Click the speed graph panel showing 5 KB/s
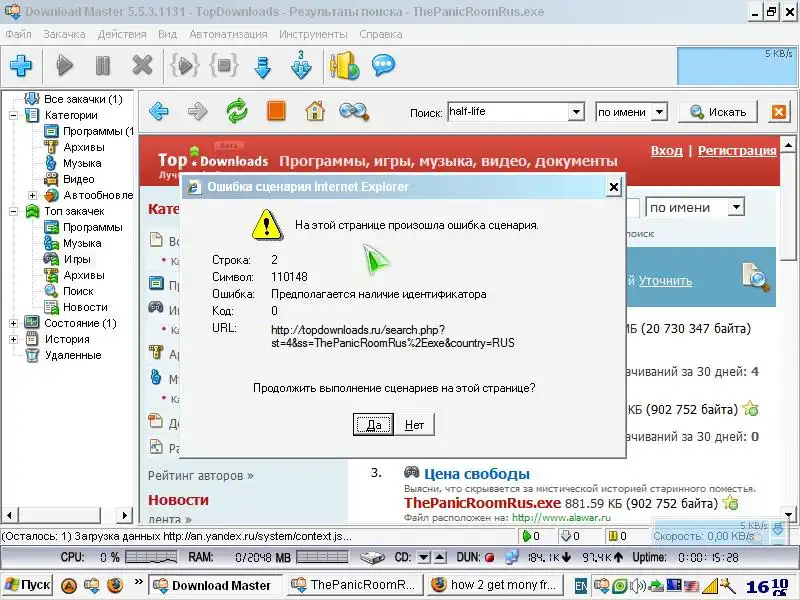The image size is (800, 600). (736, 66)
